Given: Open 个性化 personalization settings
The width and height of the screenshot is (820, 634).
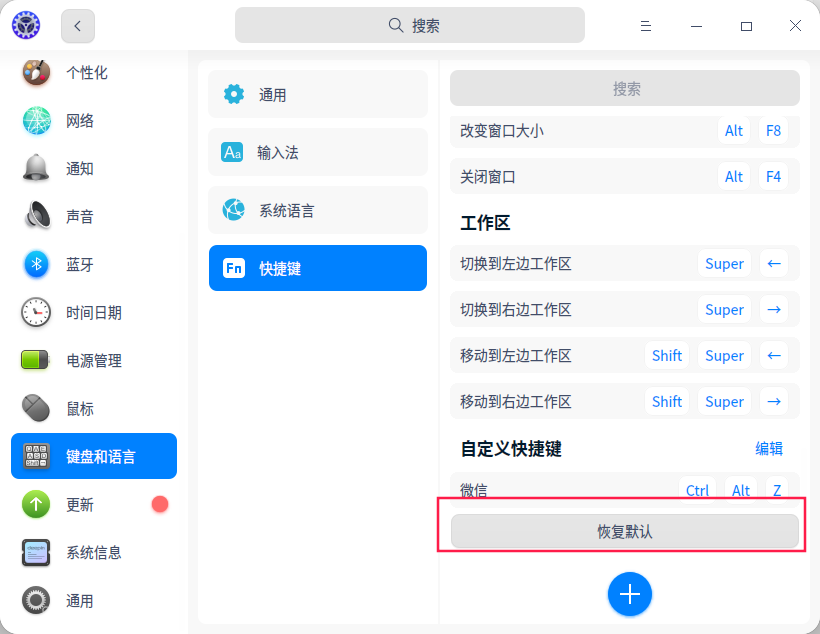Looking at the screenshot, I should coord(94,73).
